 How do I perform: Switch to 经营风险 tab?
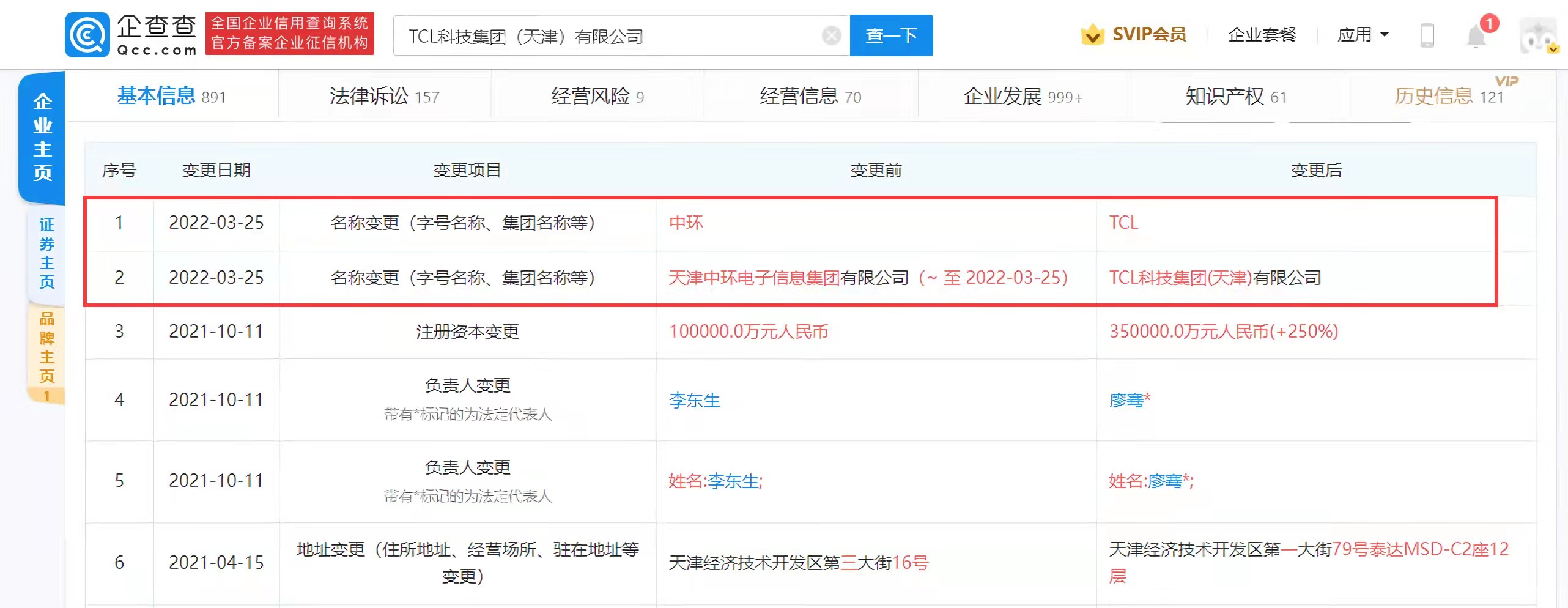597,95
